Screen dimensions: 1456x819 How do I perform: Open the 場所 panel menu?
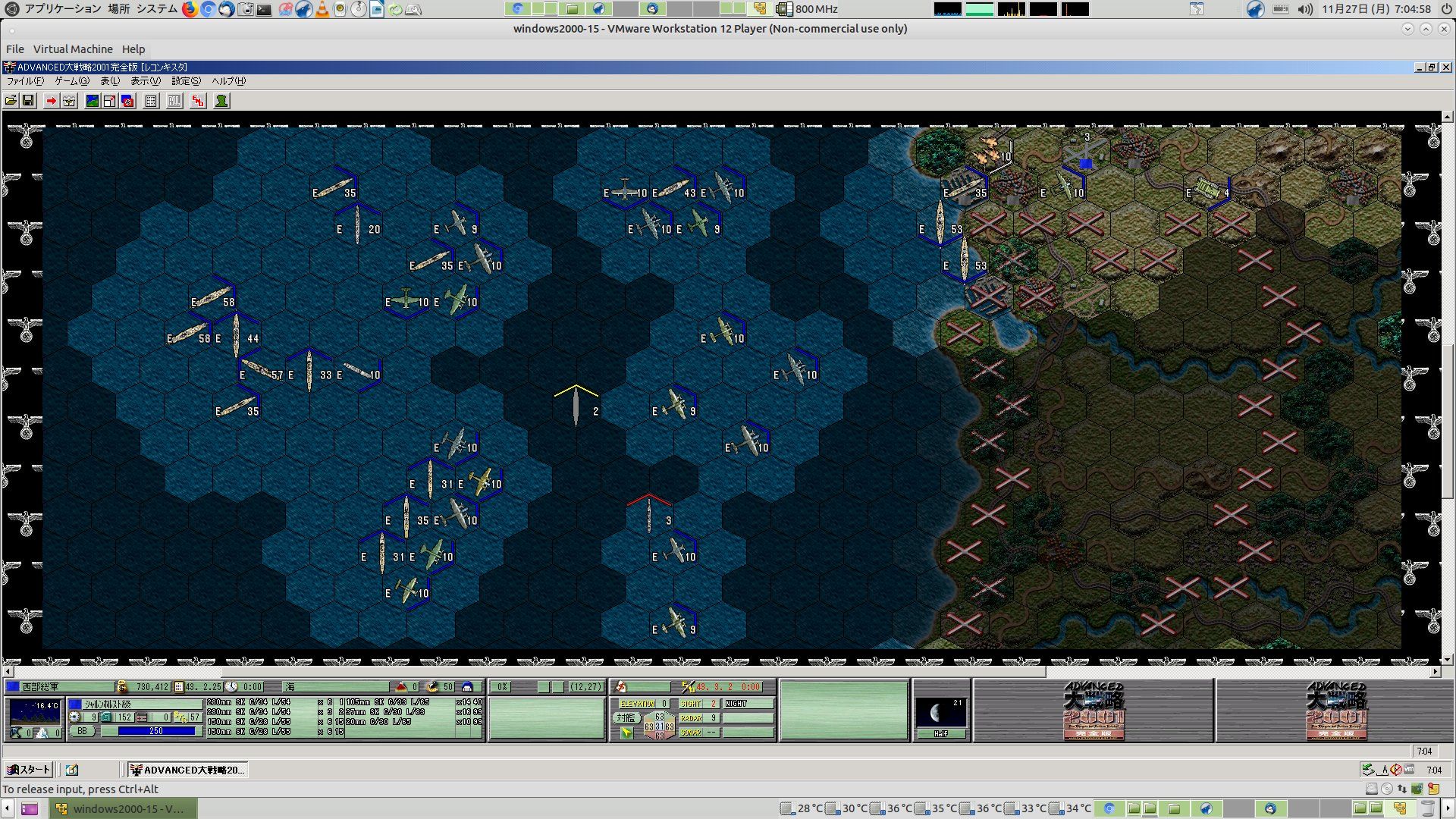coord(118,9)
